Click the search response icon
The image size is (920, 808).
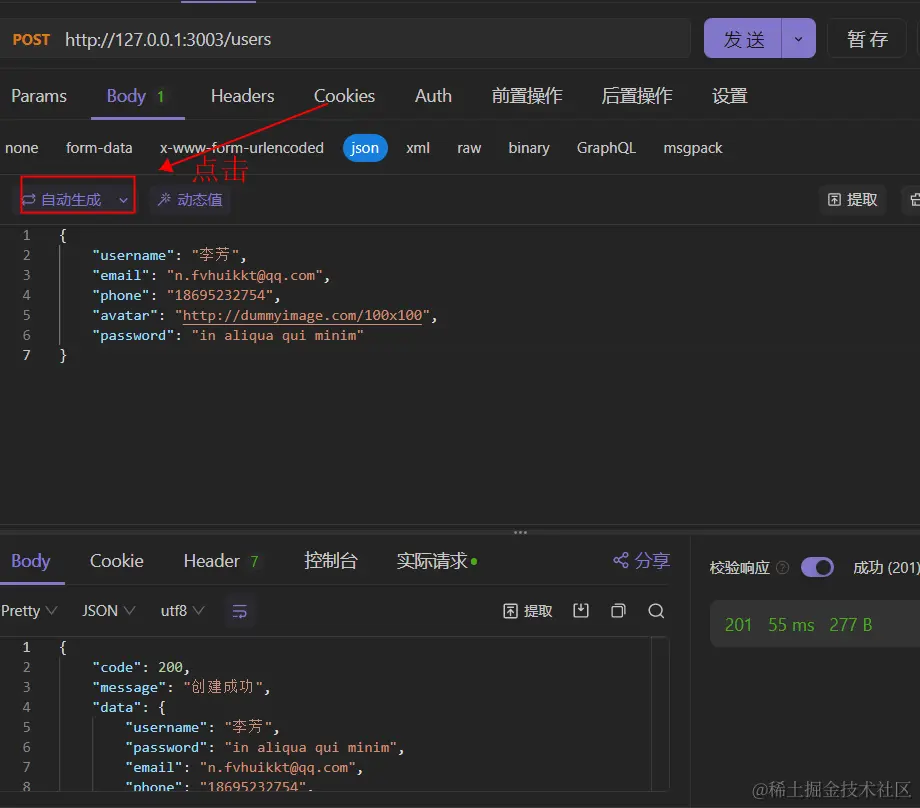point(656,611)
